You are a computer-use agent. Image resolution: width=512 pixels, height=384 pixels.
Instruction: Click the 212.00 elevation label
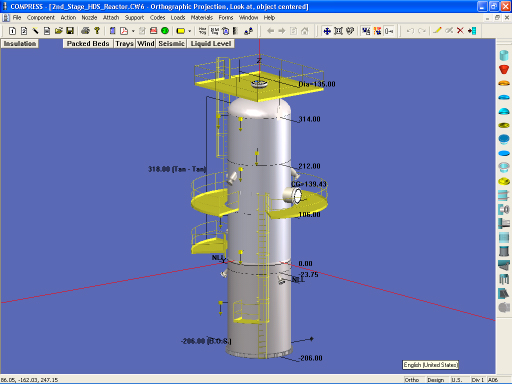coord(309,166)
